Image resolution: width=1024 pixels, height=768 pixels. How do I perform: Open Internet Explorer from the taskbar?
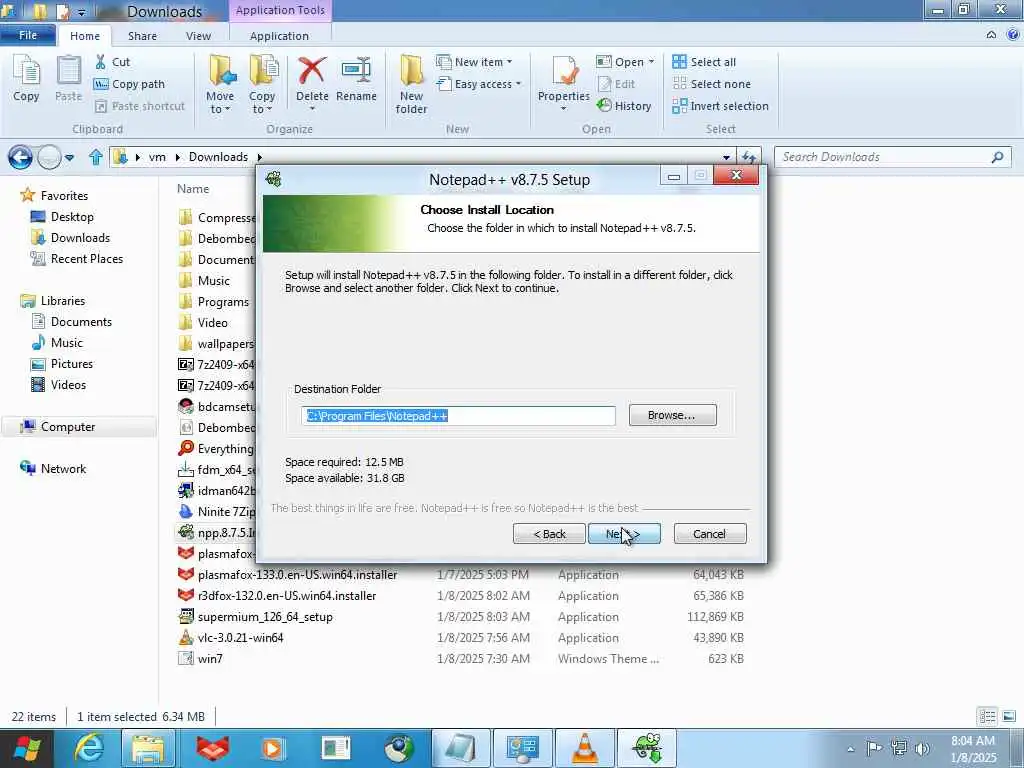(88, 748)
